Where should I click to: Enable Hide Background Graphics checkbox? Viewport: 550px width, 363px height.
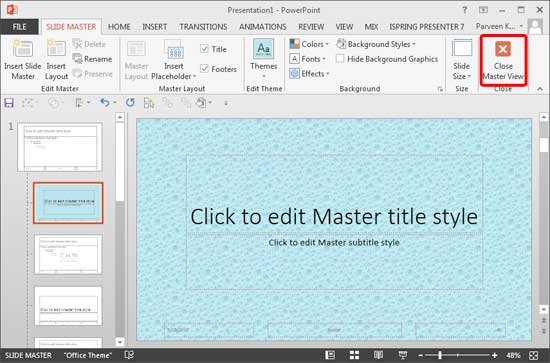[x=340, y=59]
